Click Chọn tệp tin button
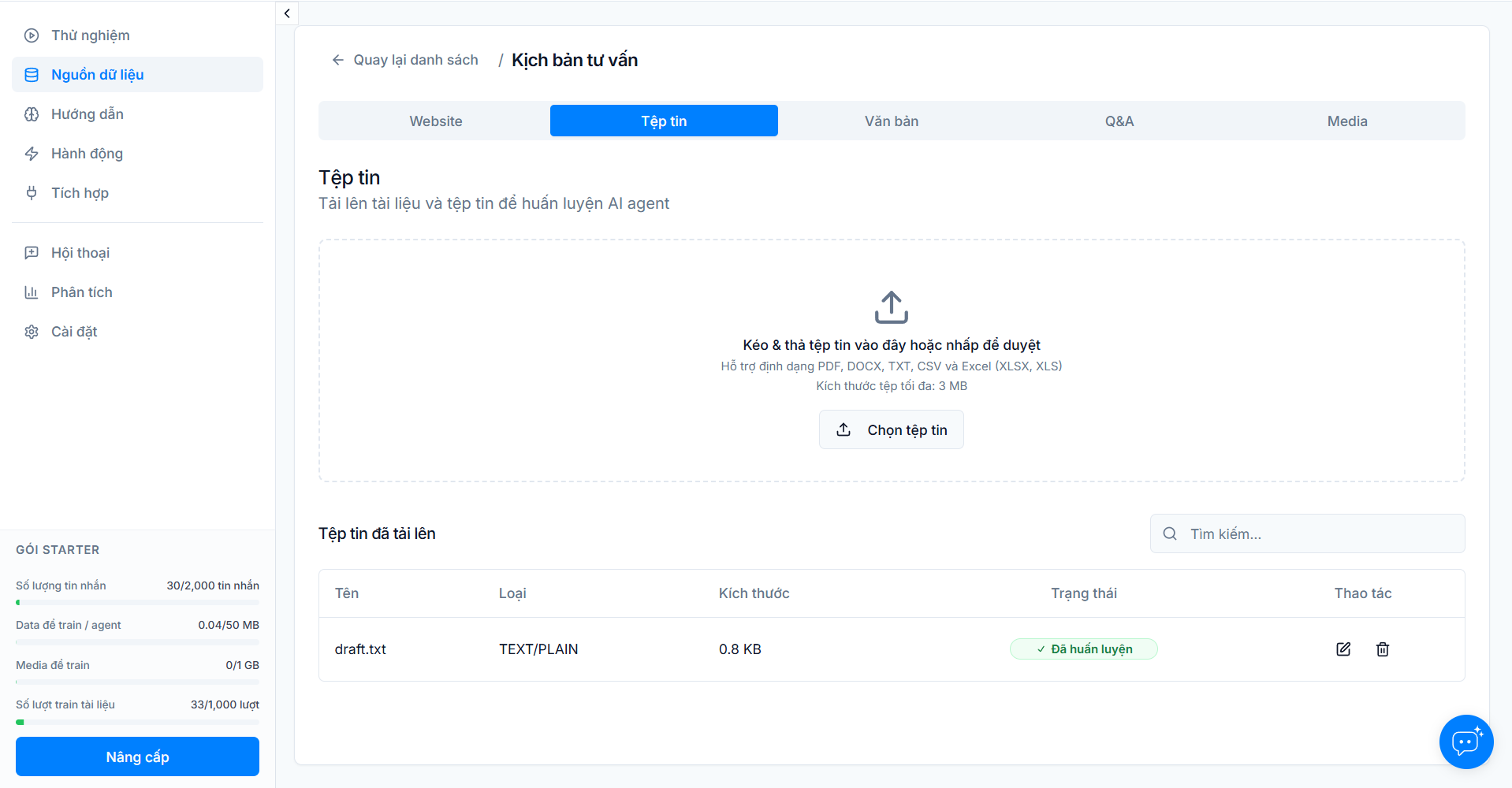Viewport: 1512px width, 788px height. (892, 429)
